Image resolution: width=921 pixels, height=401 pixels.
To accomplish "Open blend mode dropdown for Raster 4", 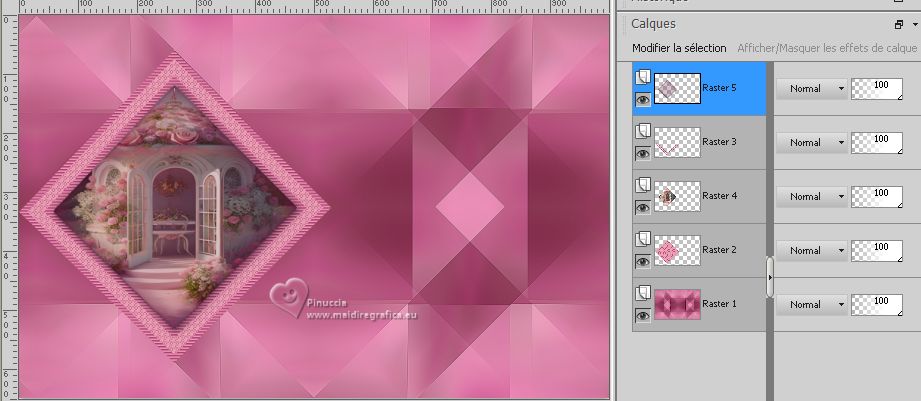I will (x=812, y=197).
